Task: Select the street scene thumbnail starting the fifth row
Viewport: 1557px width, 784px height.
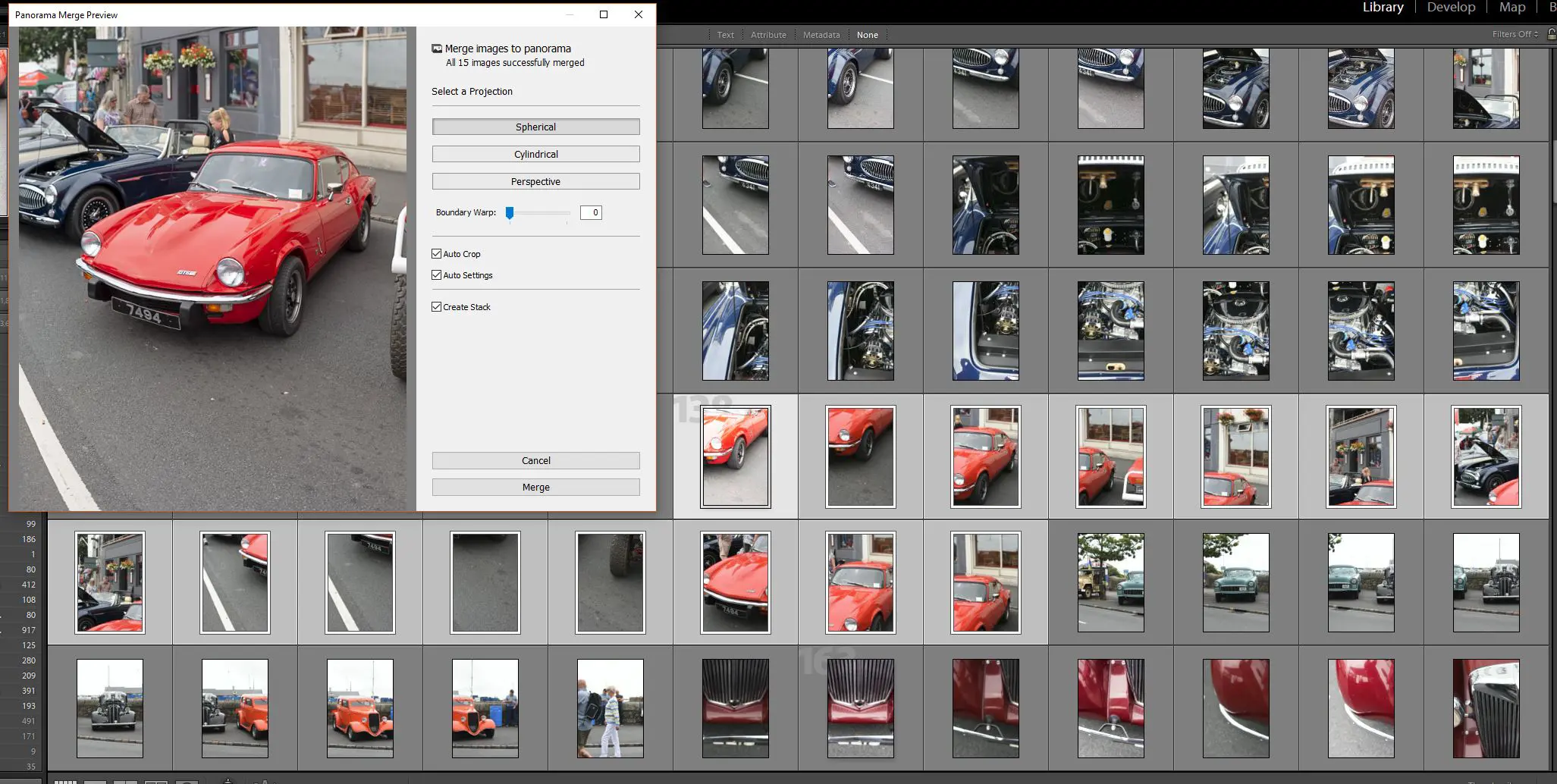Action: [x=110, y=582]
